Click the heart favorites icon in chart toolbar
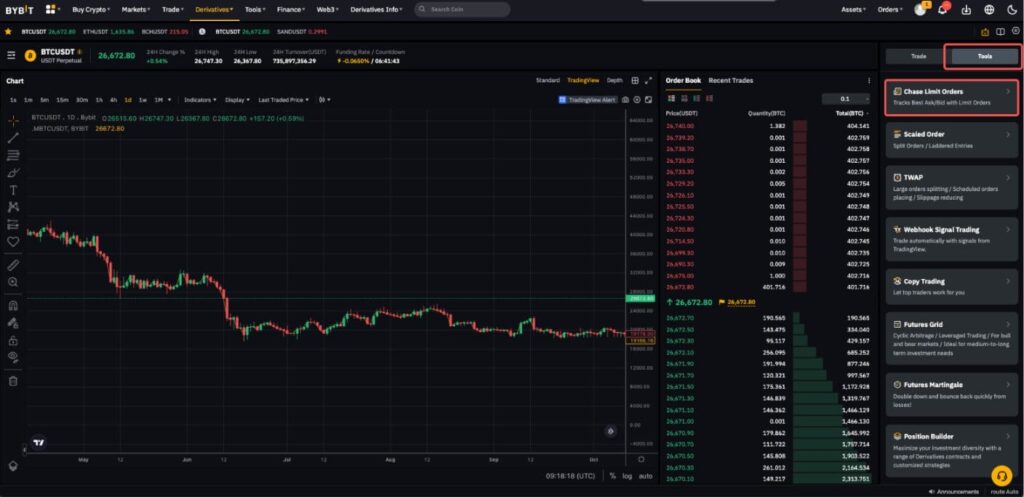1024x497 pixels. (13, 242)
